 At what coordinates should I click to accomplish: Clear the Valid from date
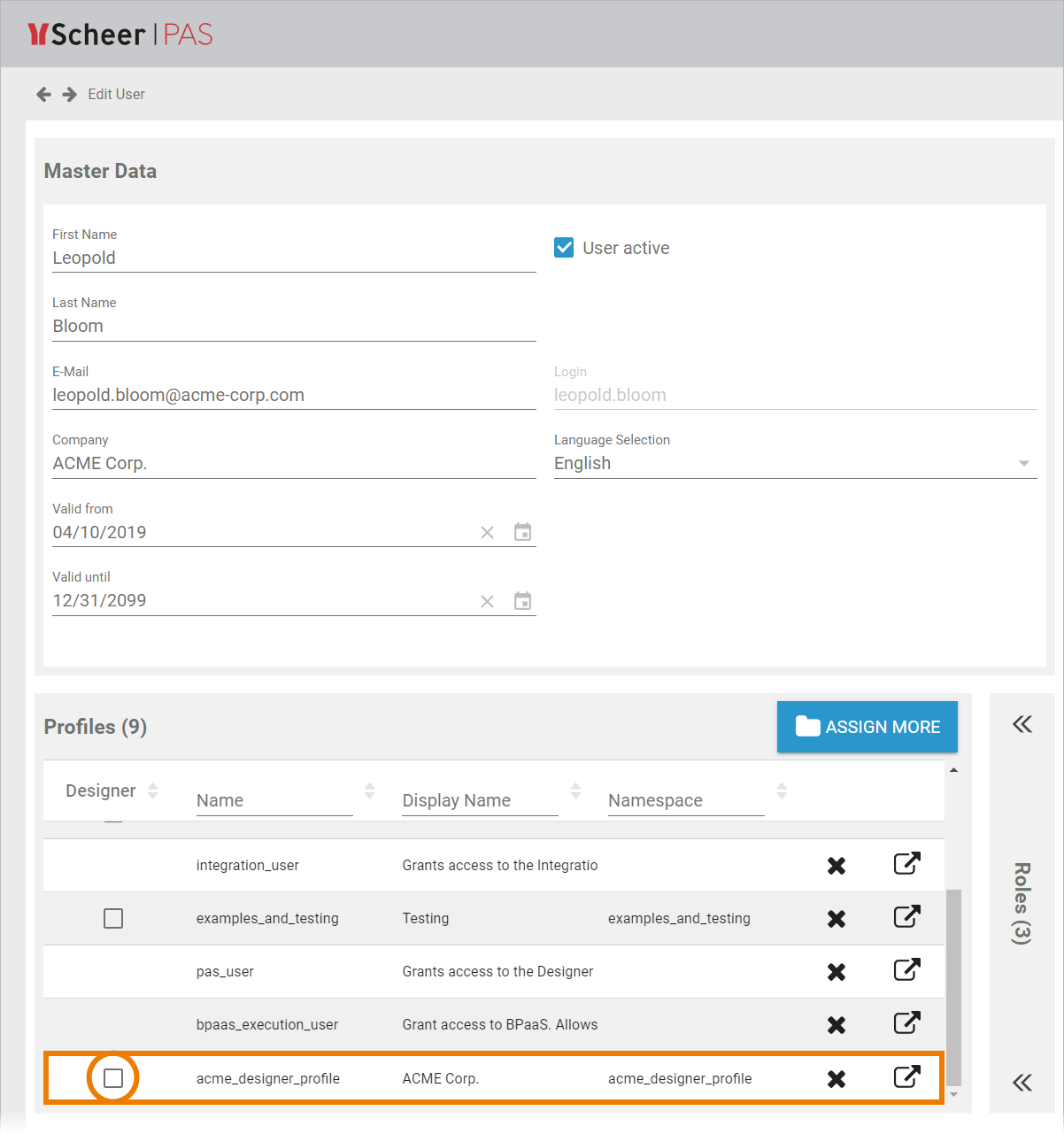pos(487,532)
